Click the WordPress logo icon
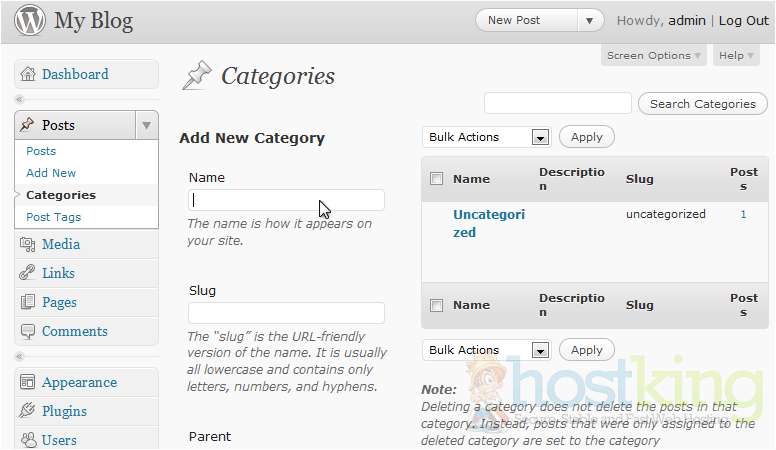The height and width of the screenshot is (450, 776). coord(29,21)
